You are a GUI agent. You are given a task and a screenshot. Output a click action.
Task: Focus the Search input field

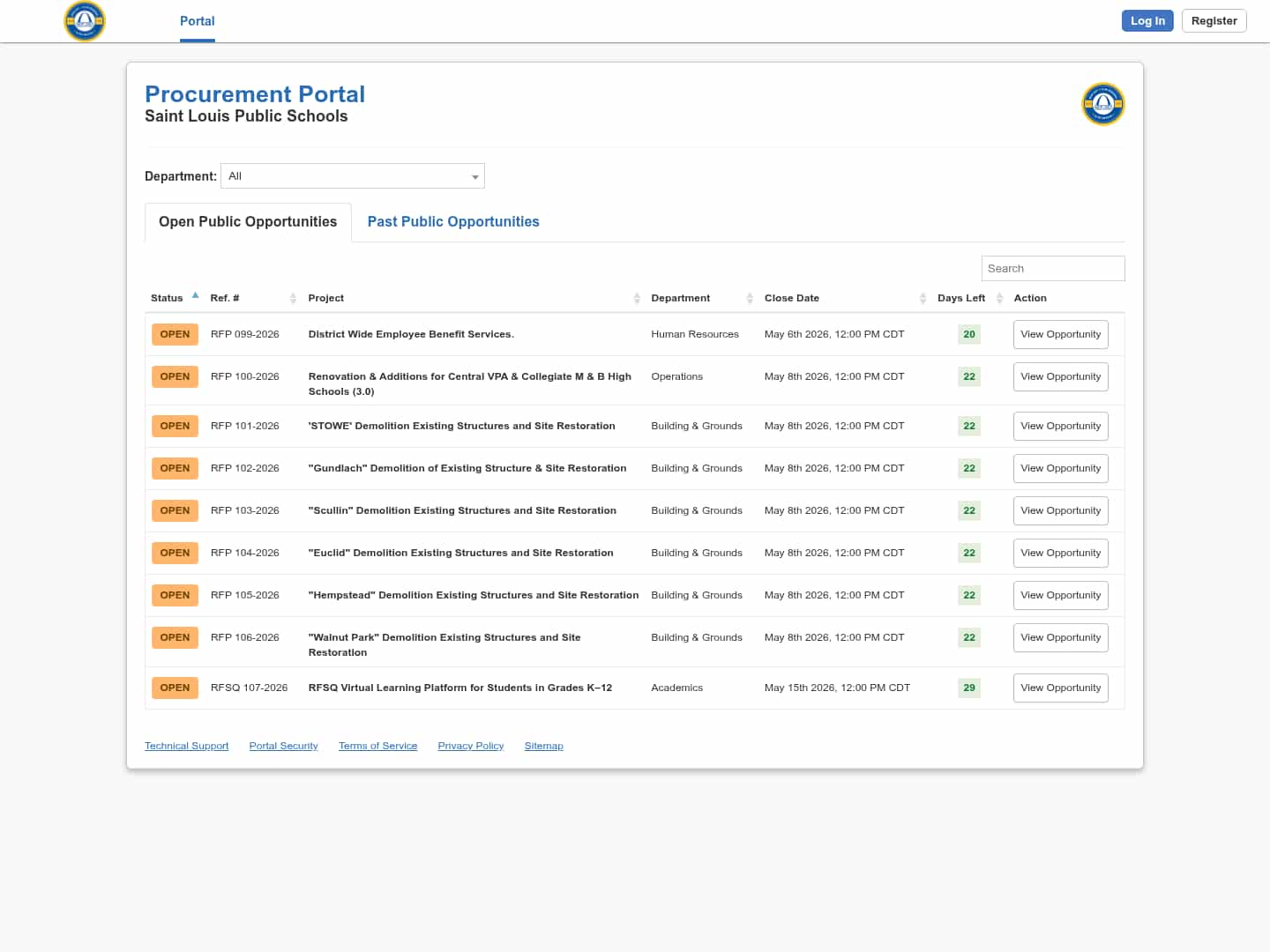click(1052, 269)
